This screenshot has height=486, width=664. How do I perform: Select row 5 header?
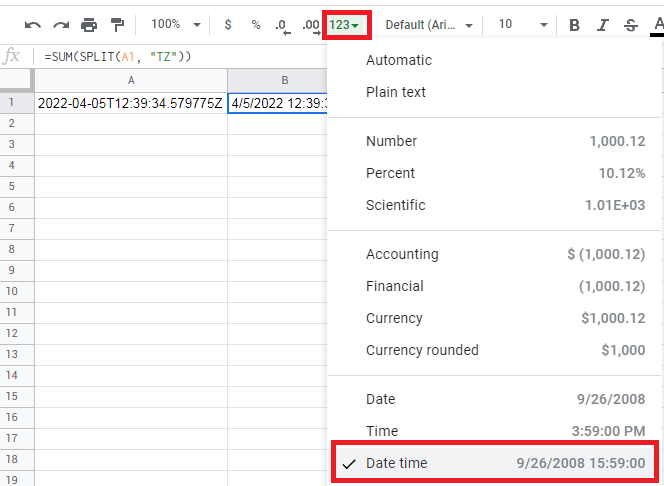click(17, 187)
